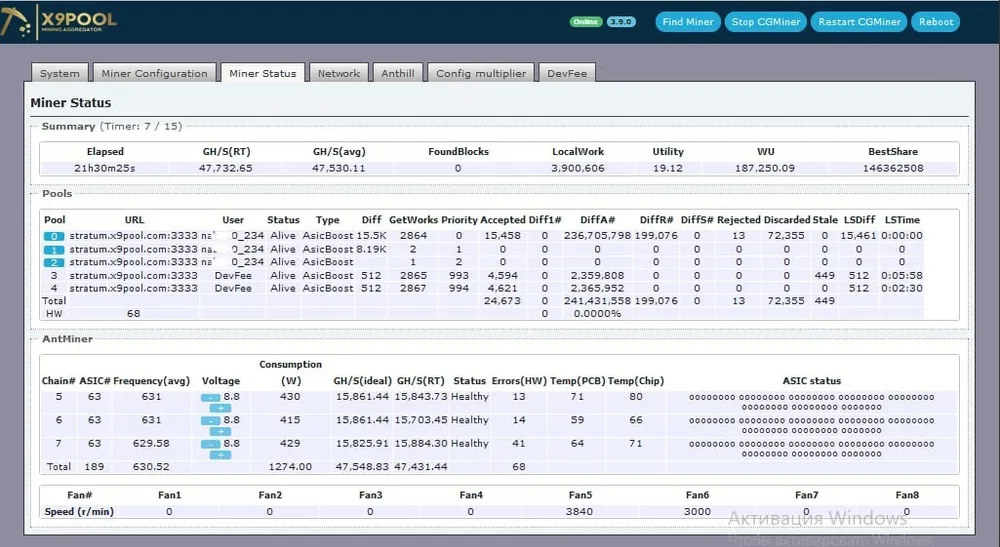Click LocalWork value 3,900,606
The width and height of the screenshot is (1000, 547).
[578, 168]
